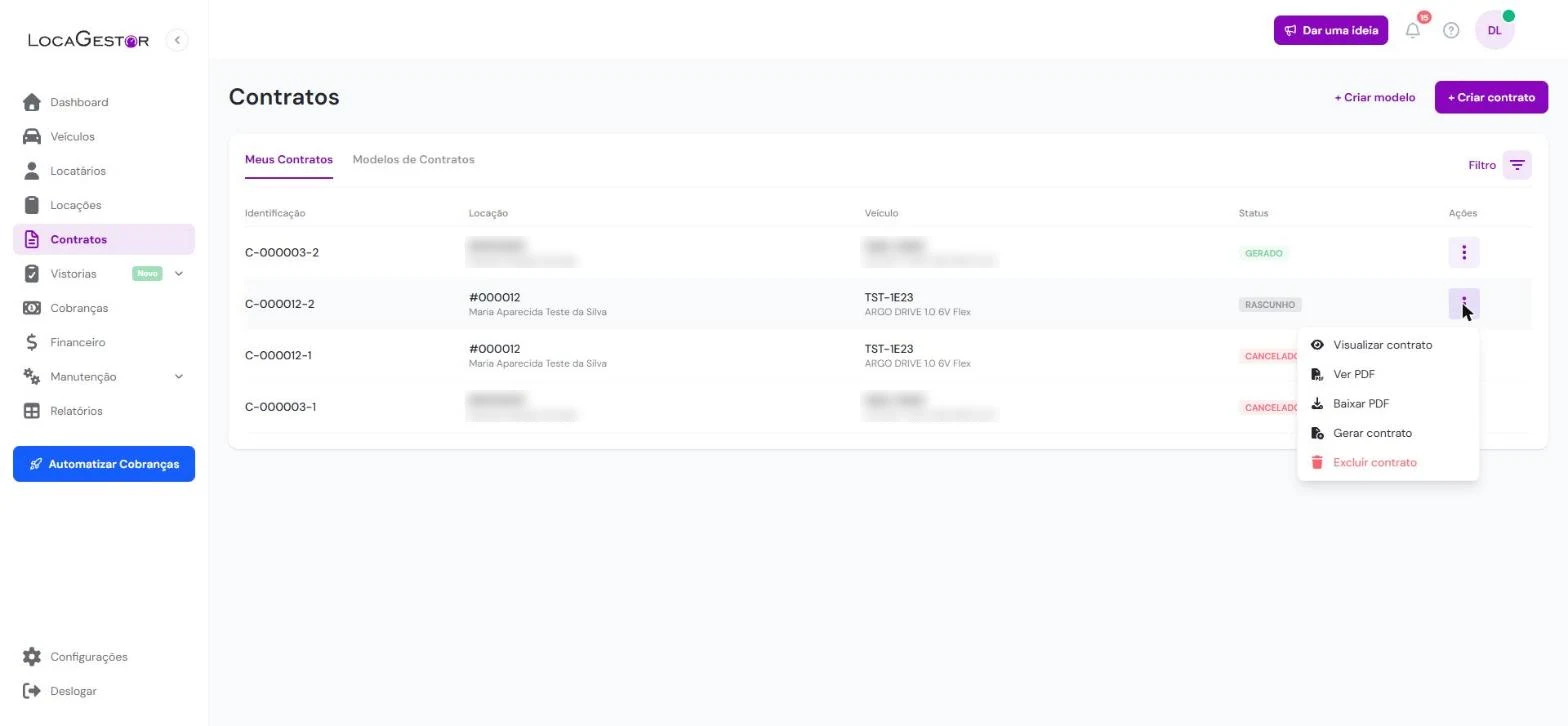Click the Filtro label

(x=1482, y=165)
